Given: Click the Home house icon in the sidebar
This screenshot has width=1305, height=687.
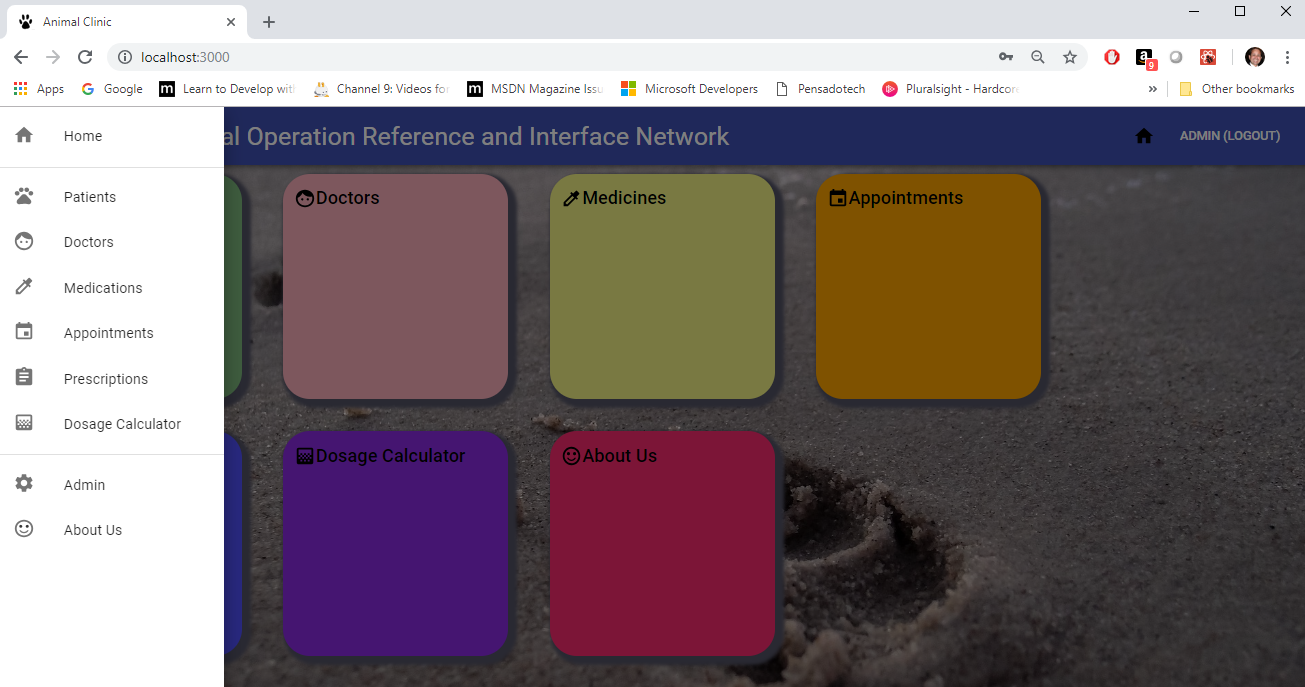Looking at the screenshot, I should pos(24,135).
